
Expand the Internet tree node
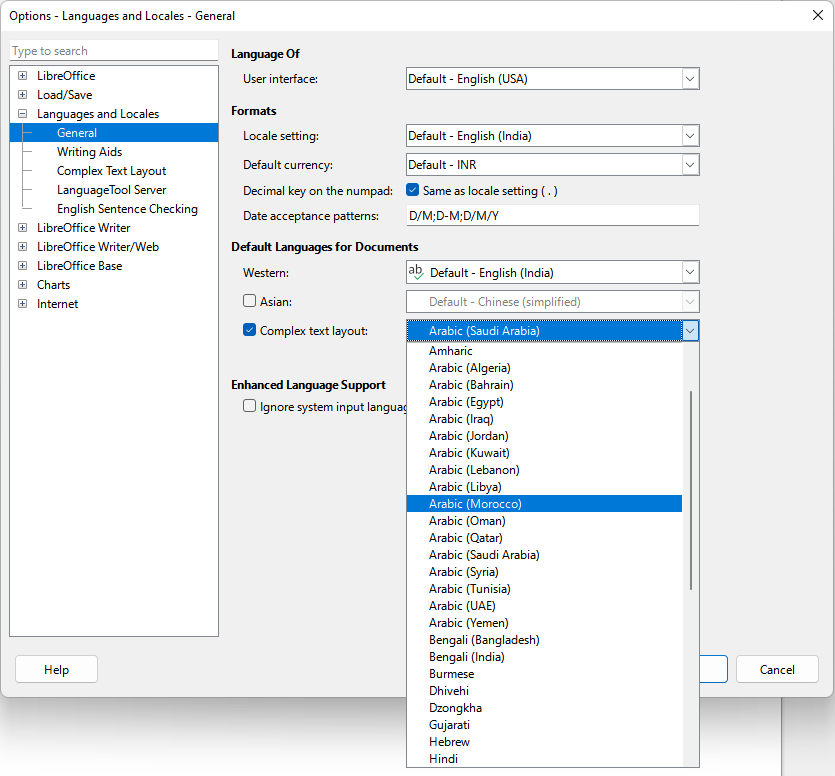[x=22, y=304]
